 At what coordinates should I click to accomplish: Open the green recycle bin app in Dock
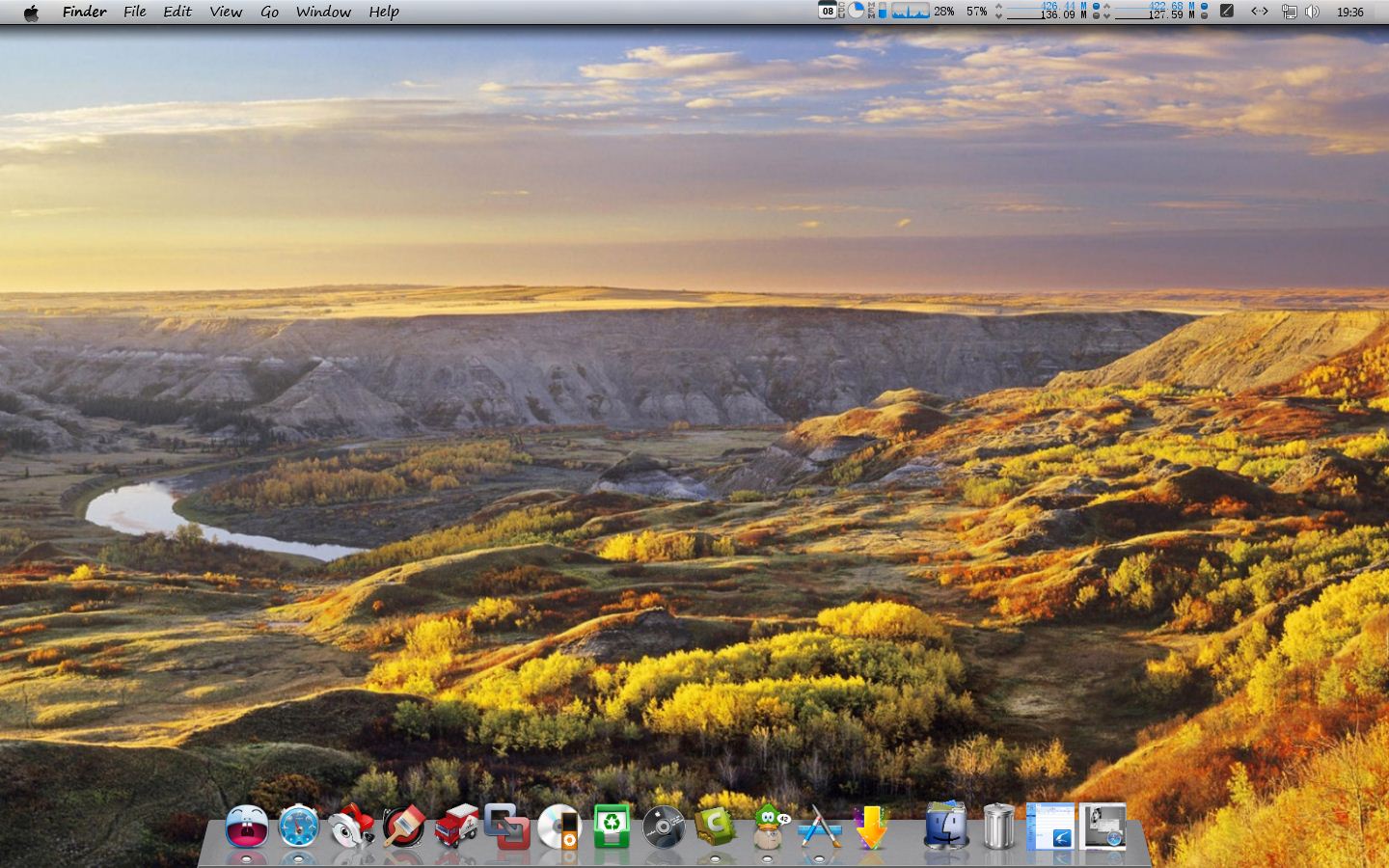[x=613, y=827]
